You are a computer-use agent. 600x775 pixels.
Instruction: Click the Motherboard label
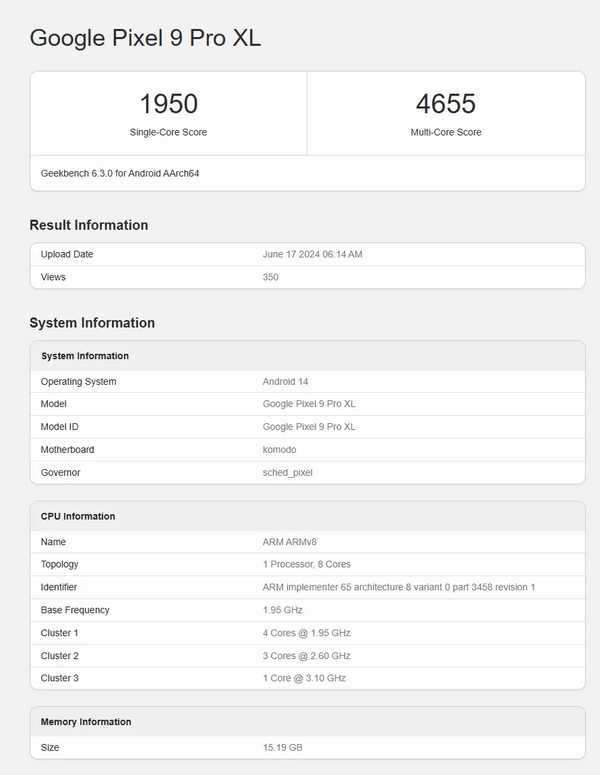67,449
